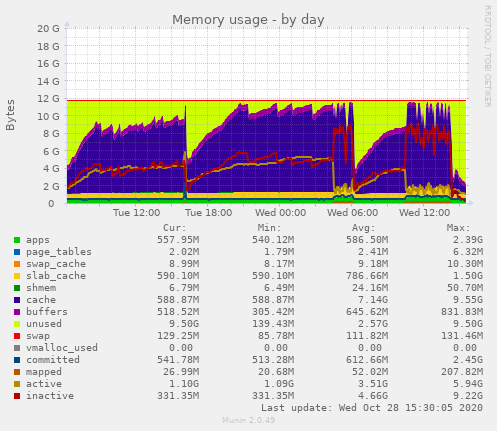Click the swap_cache orange legend swatch
This screenshot has width=497, height=431.
17,264
